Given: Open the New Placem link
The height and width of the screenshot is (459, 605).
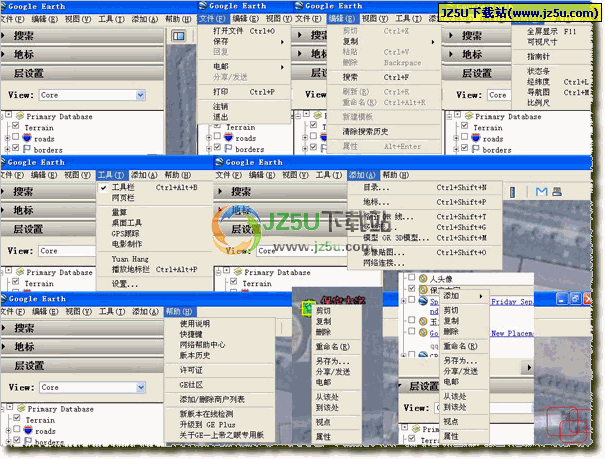Looking at the screenshot, I should point(512,333).
